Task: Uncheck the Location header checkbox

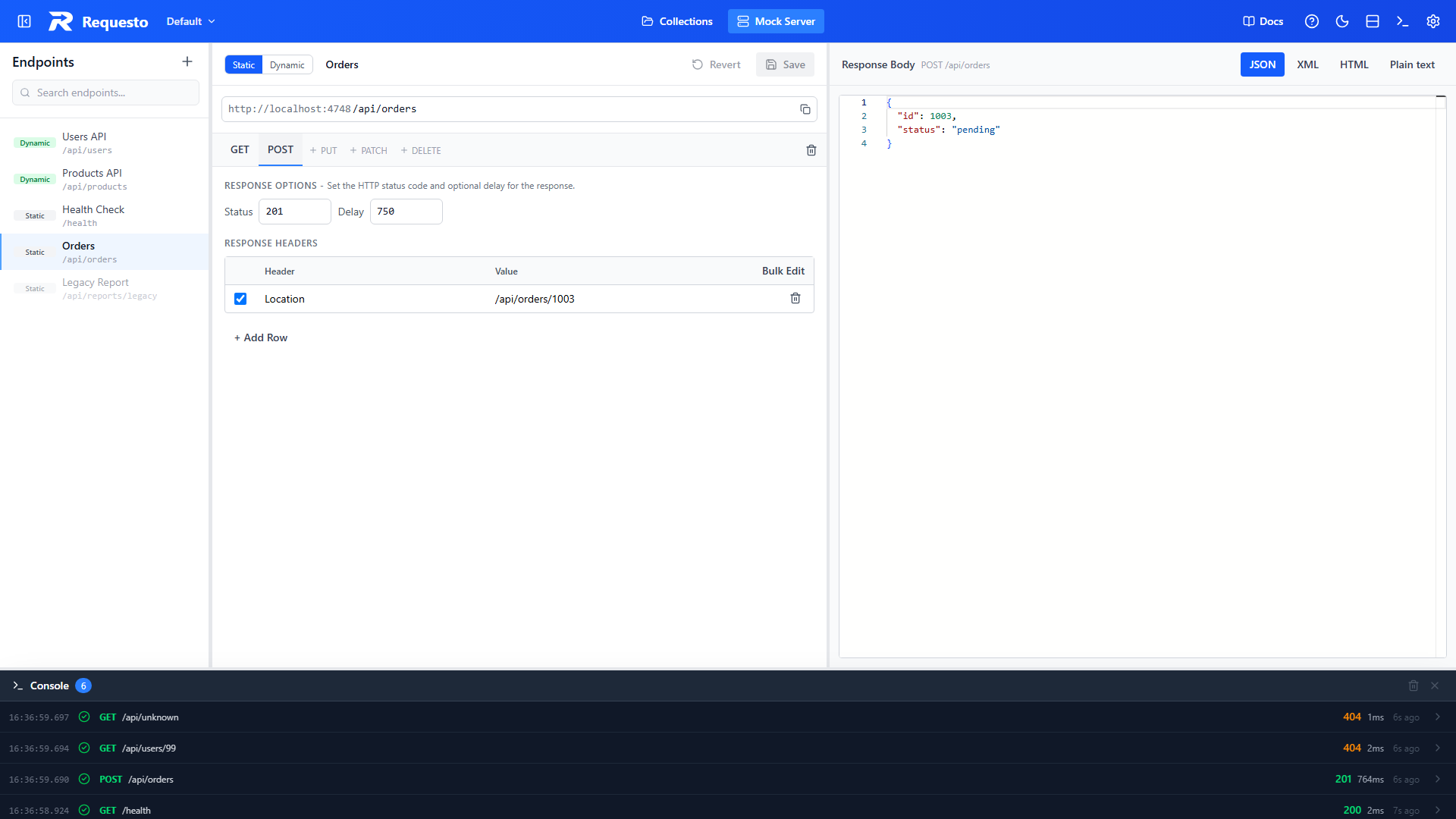Action: coord(240,299)
